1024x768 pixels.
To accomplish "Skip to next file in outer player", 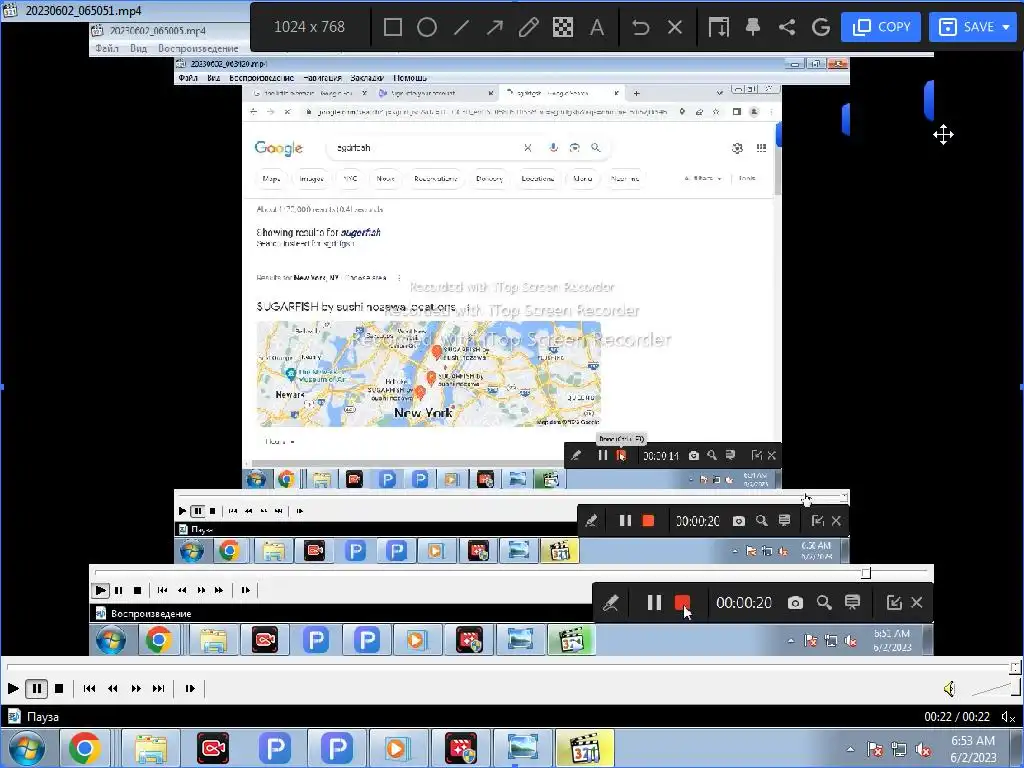I will pos(159,688).
